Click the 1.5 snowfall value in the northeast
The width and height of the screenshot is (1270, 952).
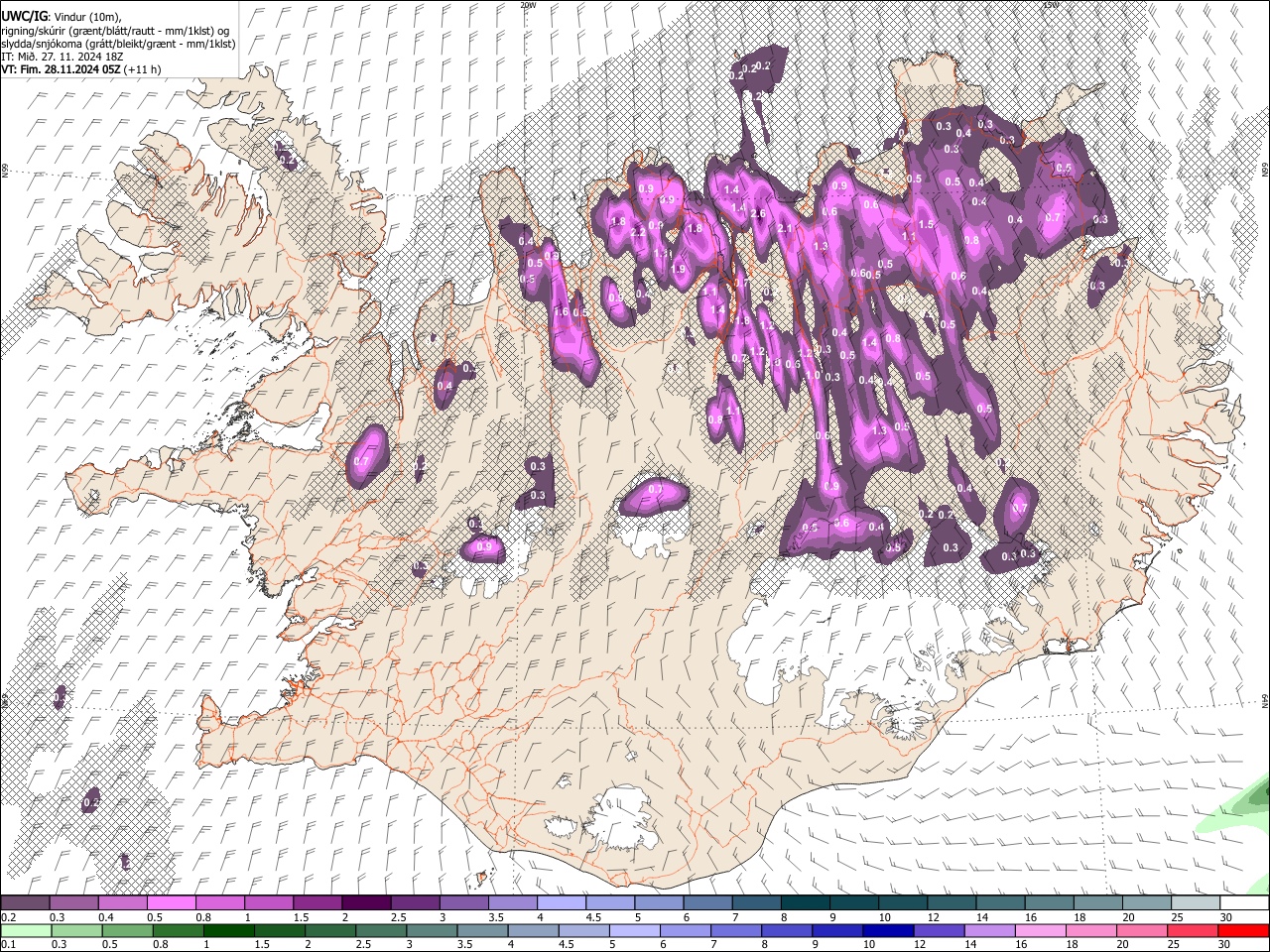coord(927,225)
